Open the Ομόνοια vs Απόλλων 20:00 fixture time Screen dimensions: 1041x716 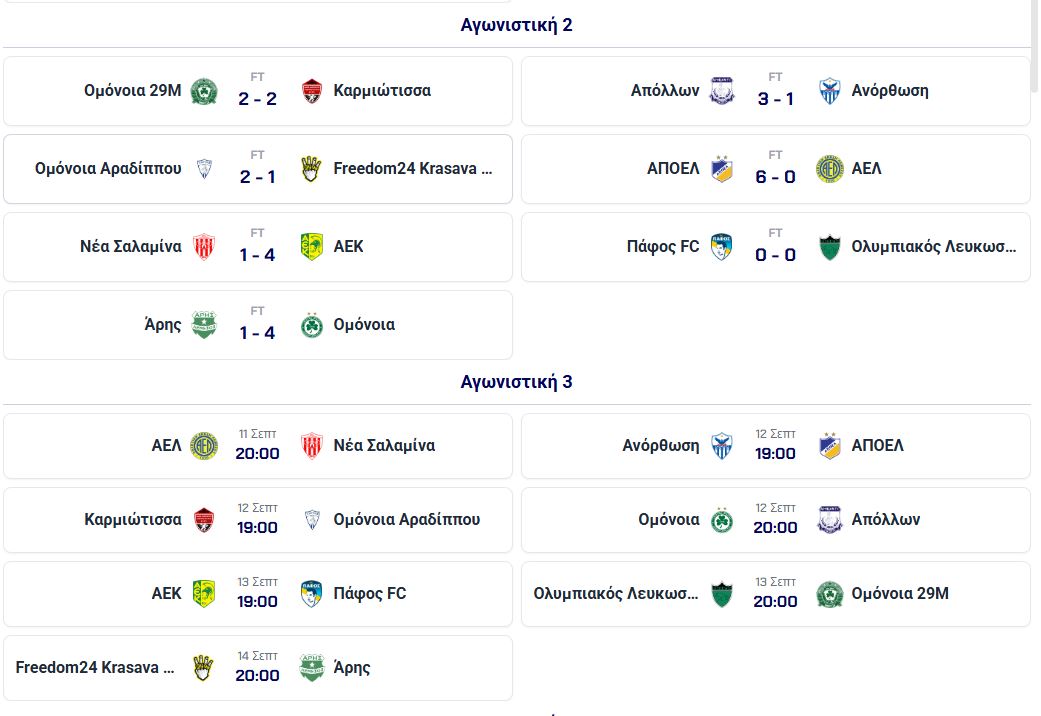click(x=775, y=527)
